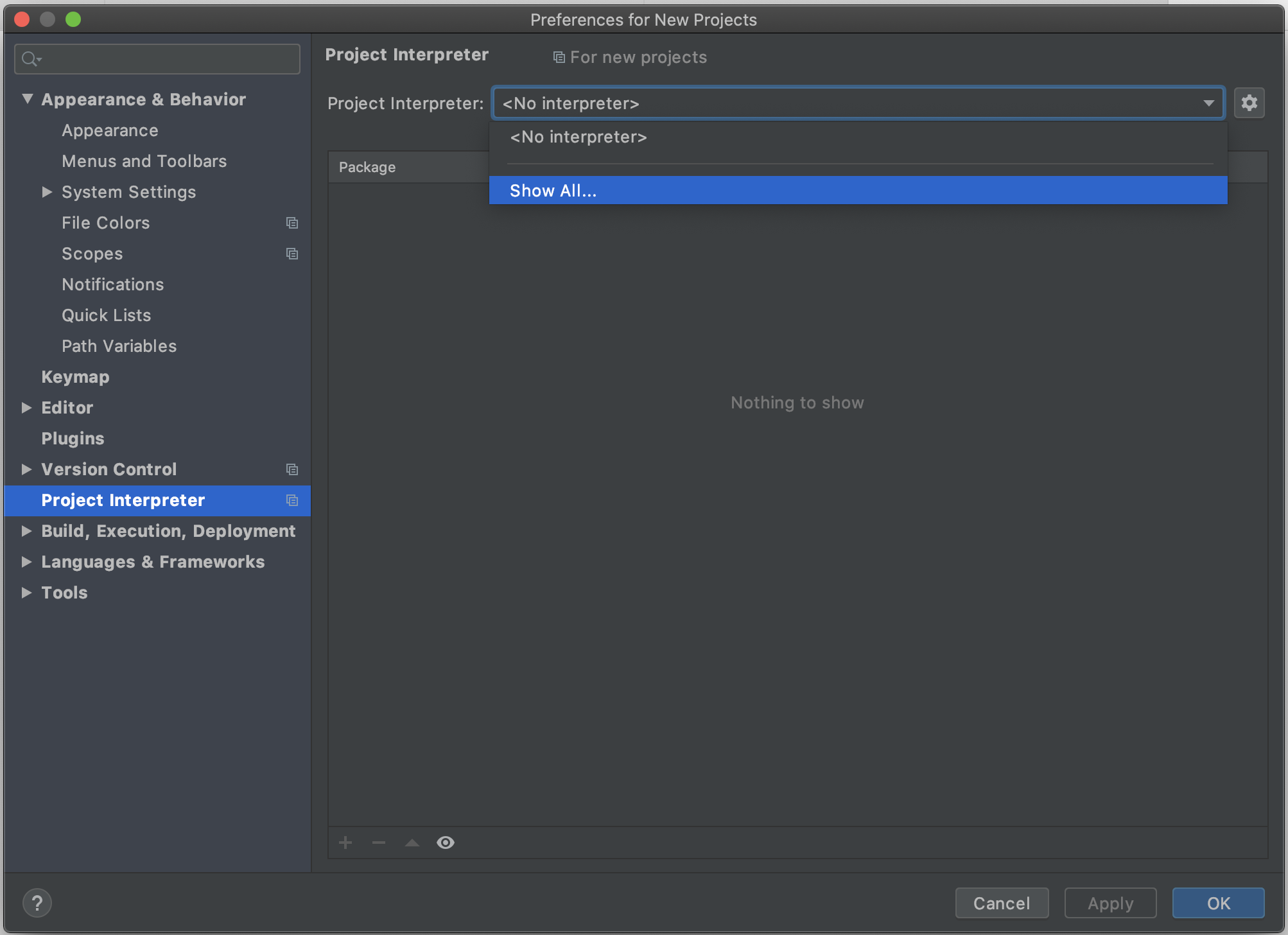The image size is (1288, 935).
Task: Expand the Build, Execution, Deployment section
Action: (26, 531)
